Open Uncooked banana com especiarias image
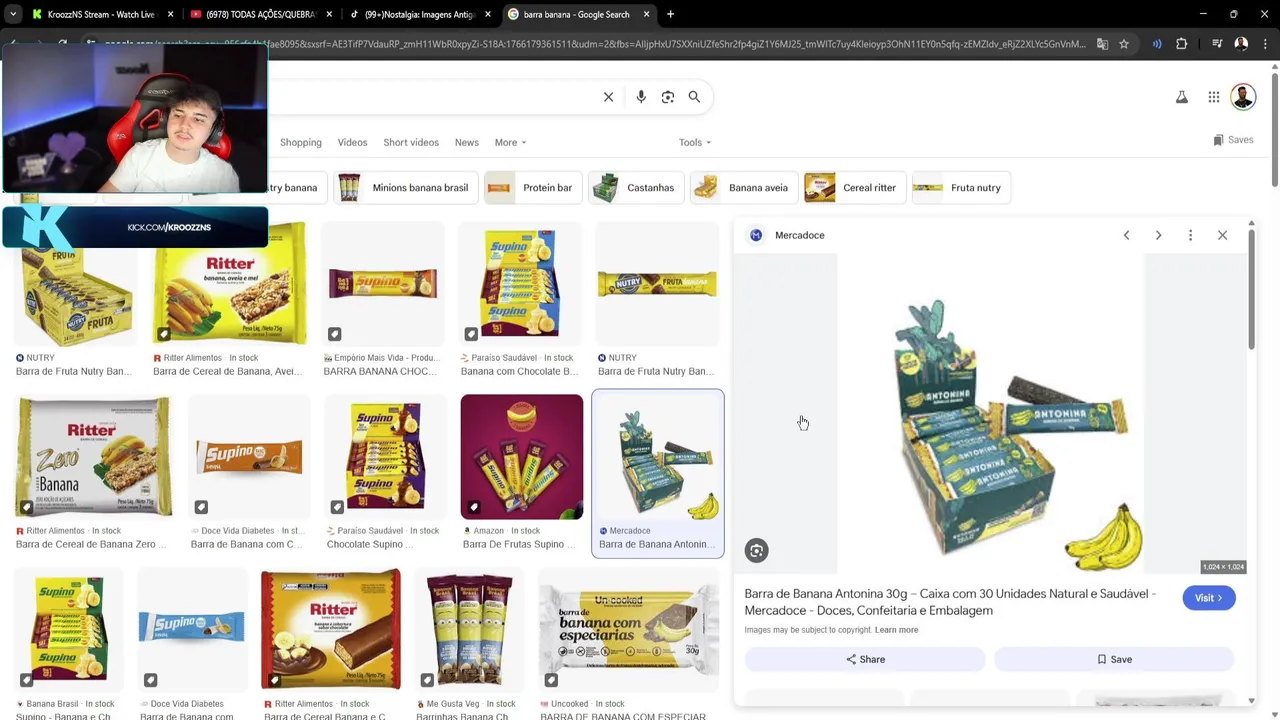This screenshot has height=720, width=1280. (x=629, y=630)
